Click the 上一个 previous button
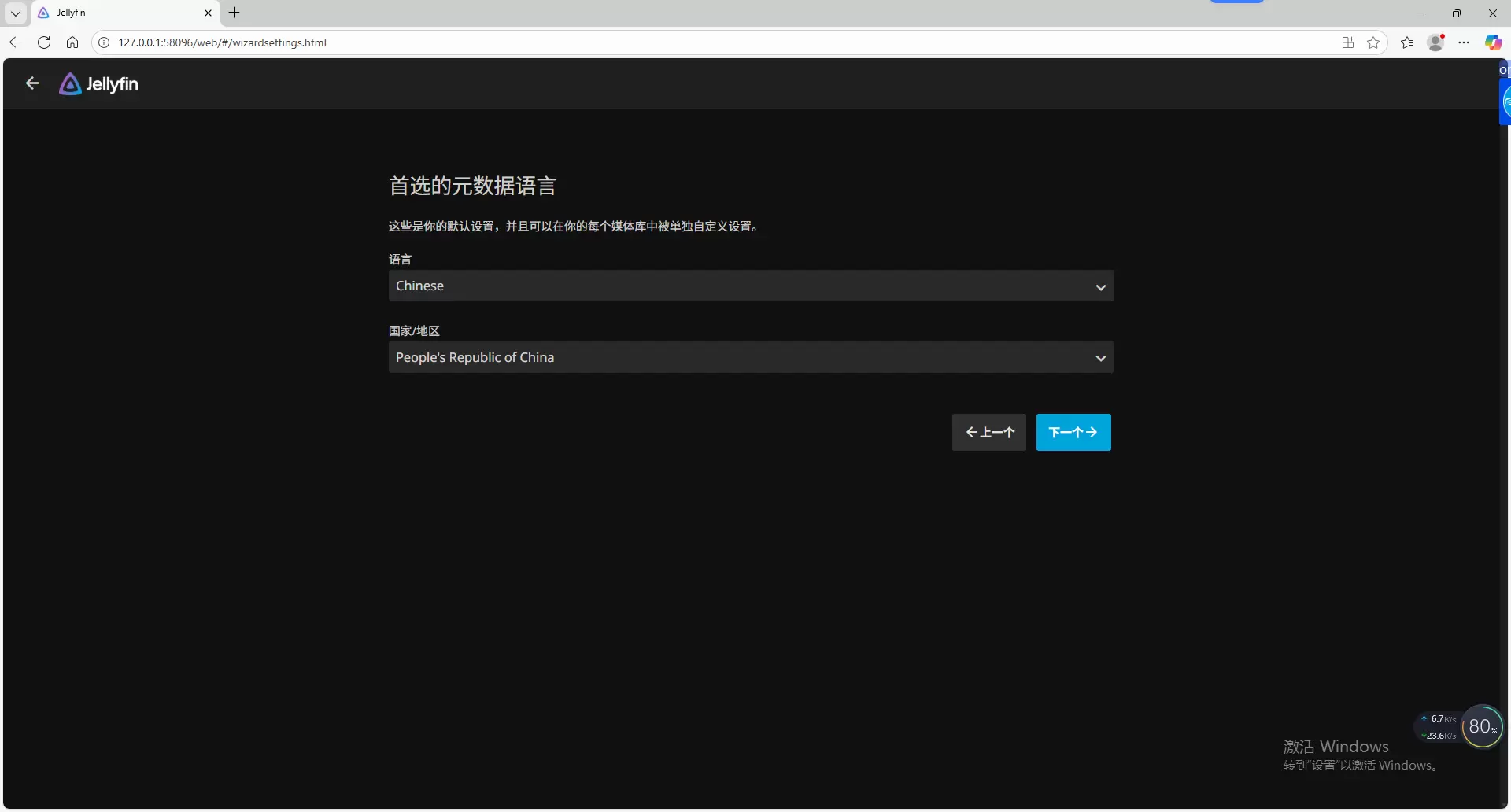Image resolution: width=1511 pixels, height=812 pixels. point(988,433)
